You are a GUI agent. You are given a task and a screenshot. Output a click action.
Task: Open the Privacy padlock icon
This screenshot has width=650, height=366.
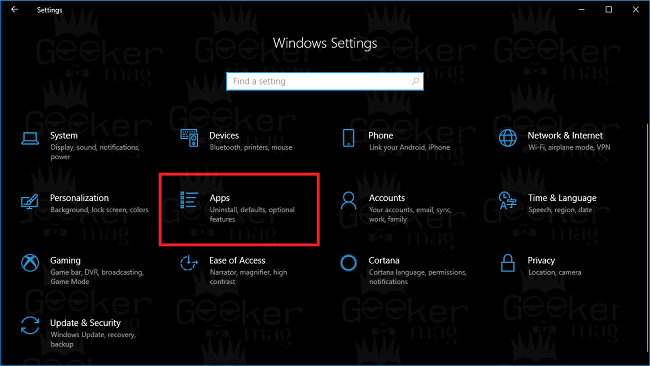(507, 263)
